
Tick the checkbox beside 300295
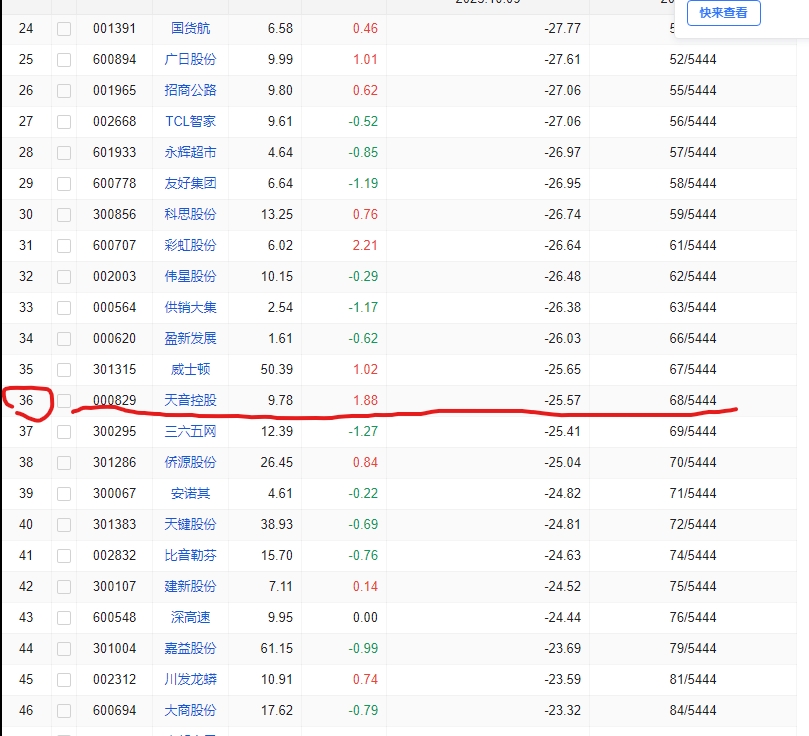tap(64, 432)
